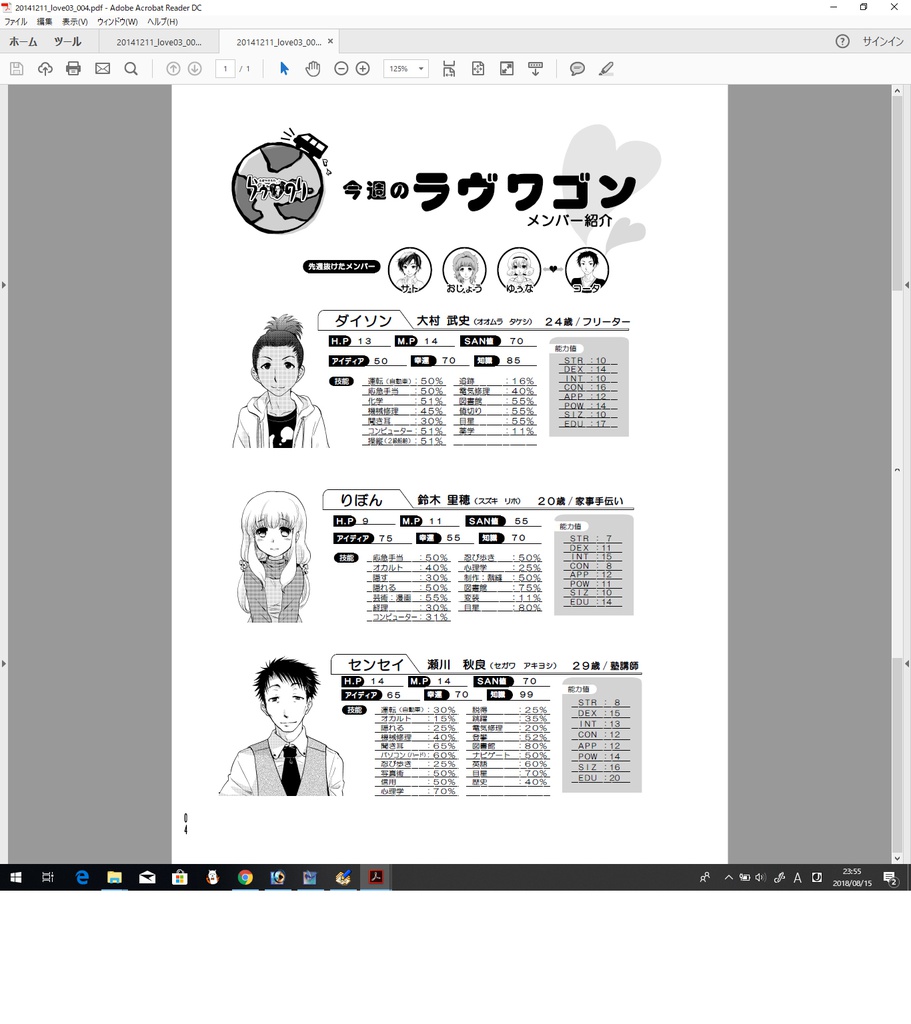Viewport: 911px width, 1024px height.
Task: Expand the left navigation pane lower arrow
Action: pos(4,664)
